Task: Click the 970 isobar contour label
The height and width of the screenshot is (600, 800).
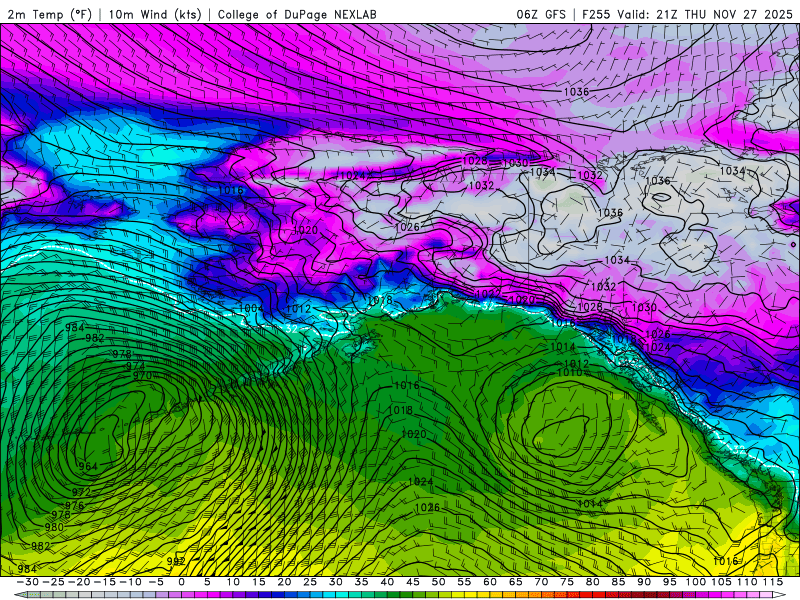Action: click(x=142, y=376)
